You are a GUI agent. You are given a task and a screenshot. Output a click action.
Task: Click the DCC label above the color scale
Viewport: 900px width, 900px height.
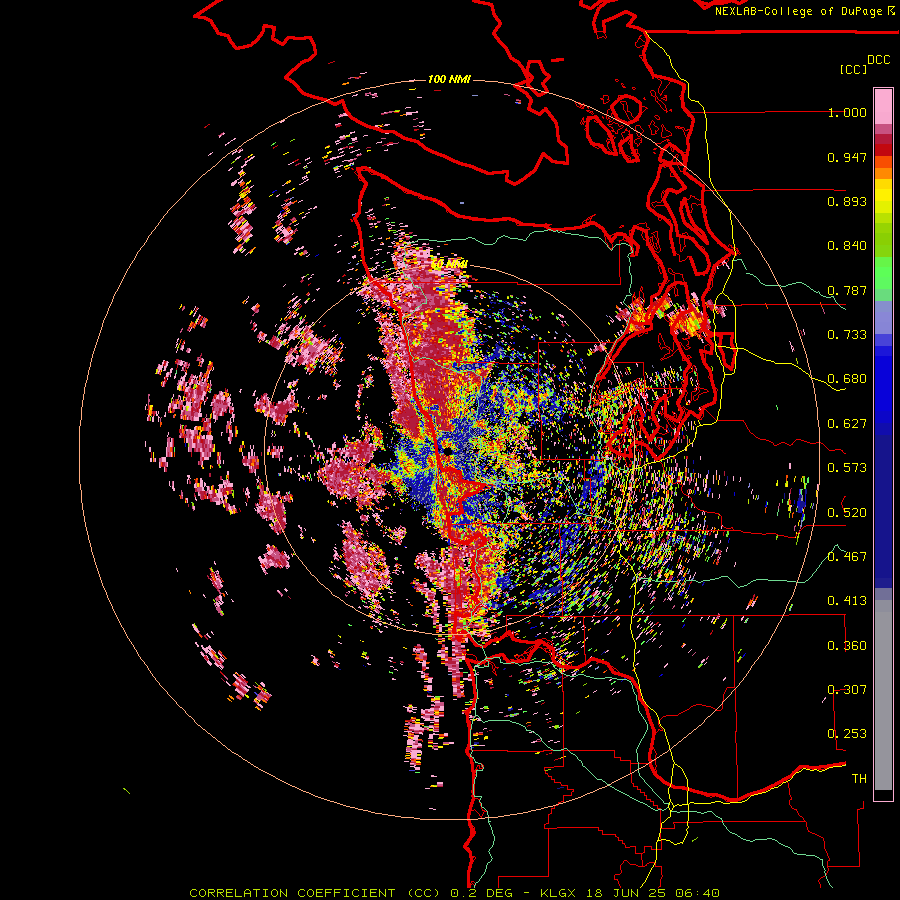[879, 60]
